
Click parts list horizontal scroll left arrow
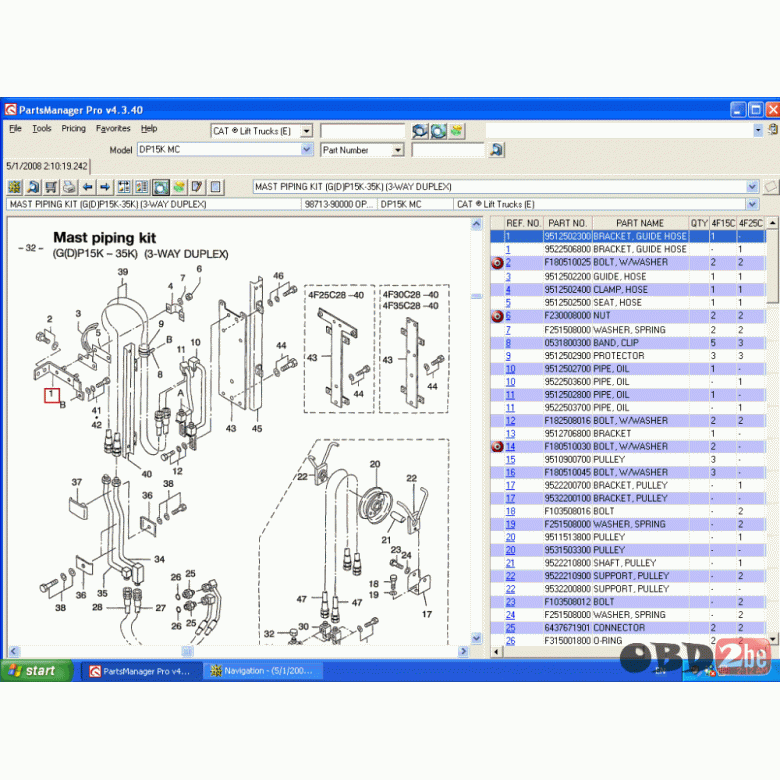click(496, 651)
